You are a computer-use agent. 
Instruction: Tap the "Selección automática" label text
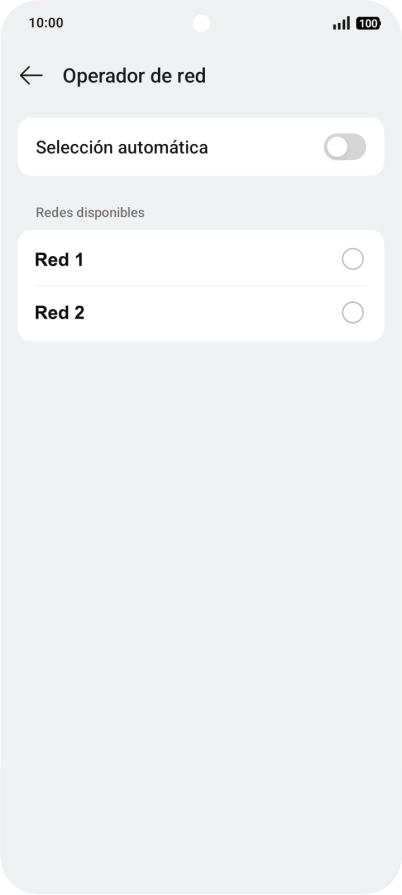pos(122,147)
